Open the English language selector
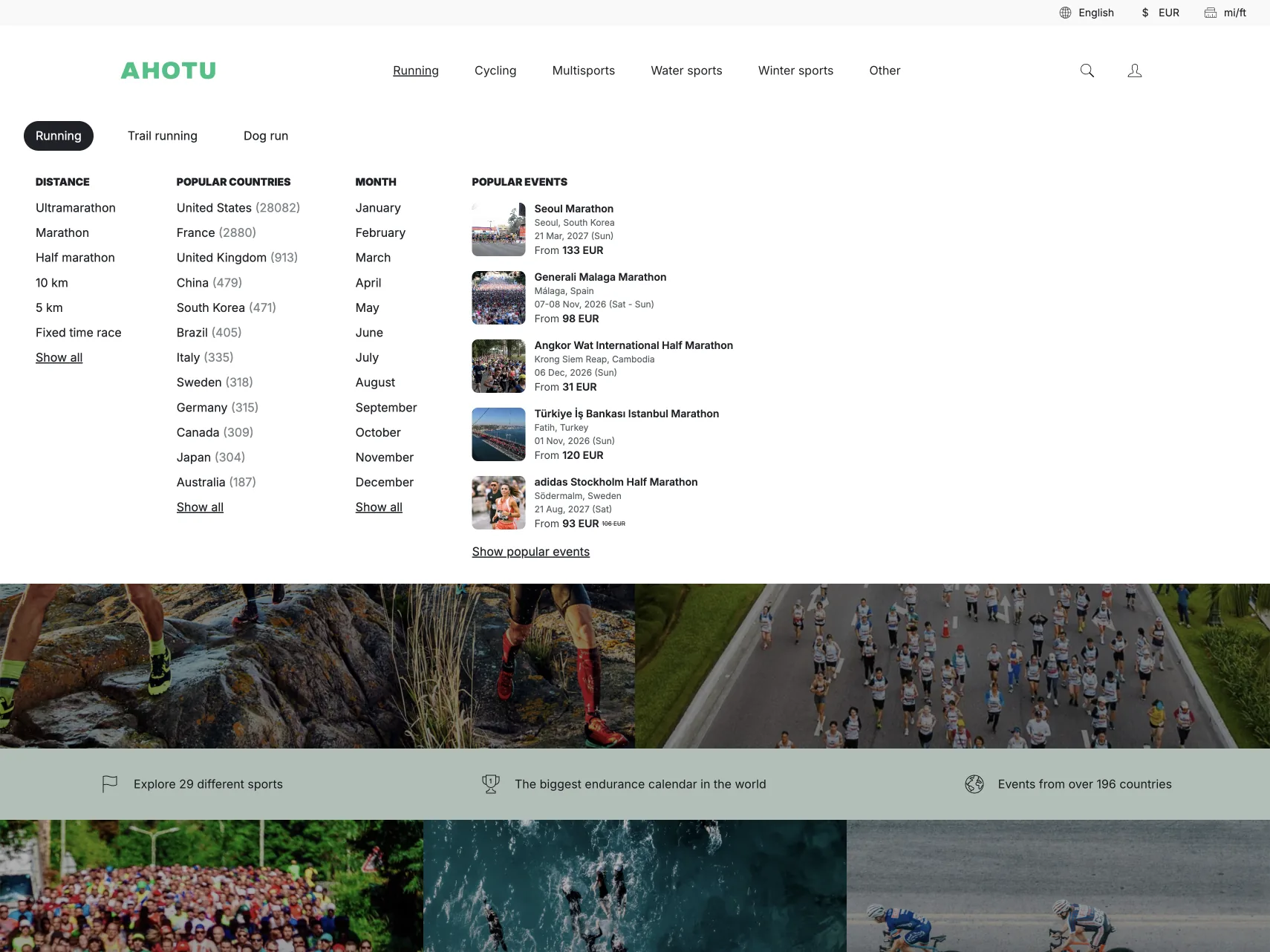The image size is (1270, 952). point(1096,13)
